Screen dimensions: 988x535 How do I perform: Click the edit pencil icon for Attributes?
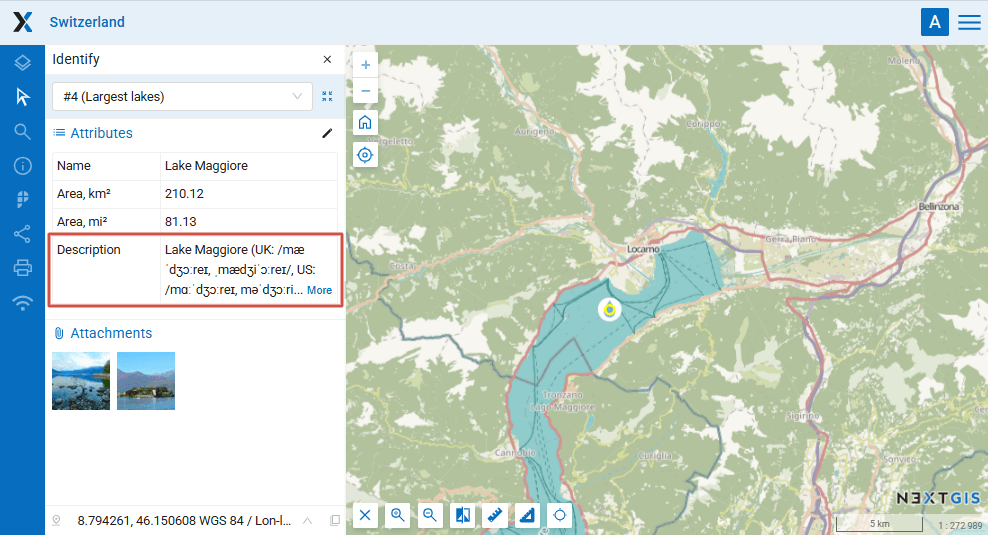coord(326,133)
